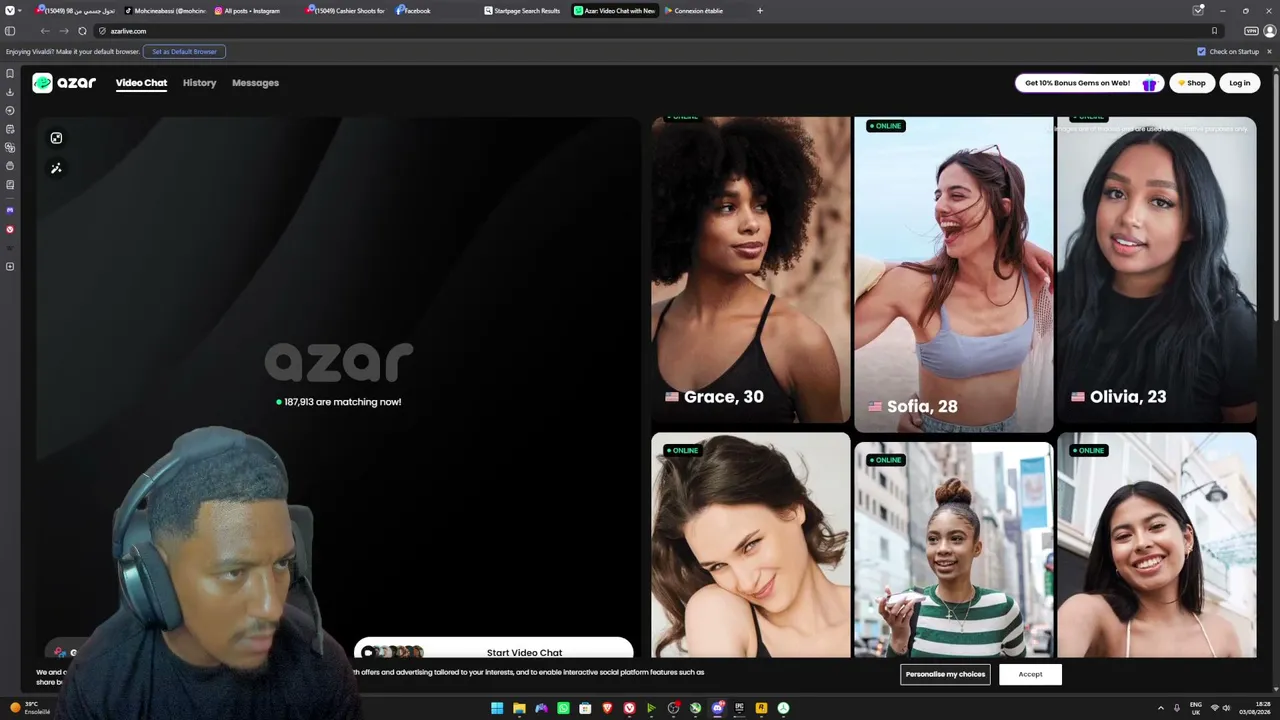
Task: Open the Bookmarks panel in the Vivaldi sidebar
Action: tap(10, 73)
